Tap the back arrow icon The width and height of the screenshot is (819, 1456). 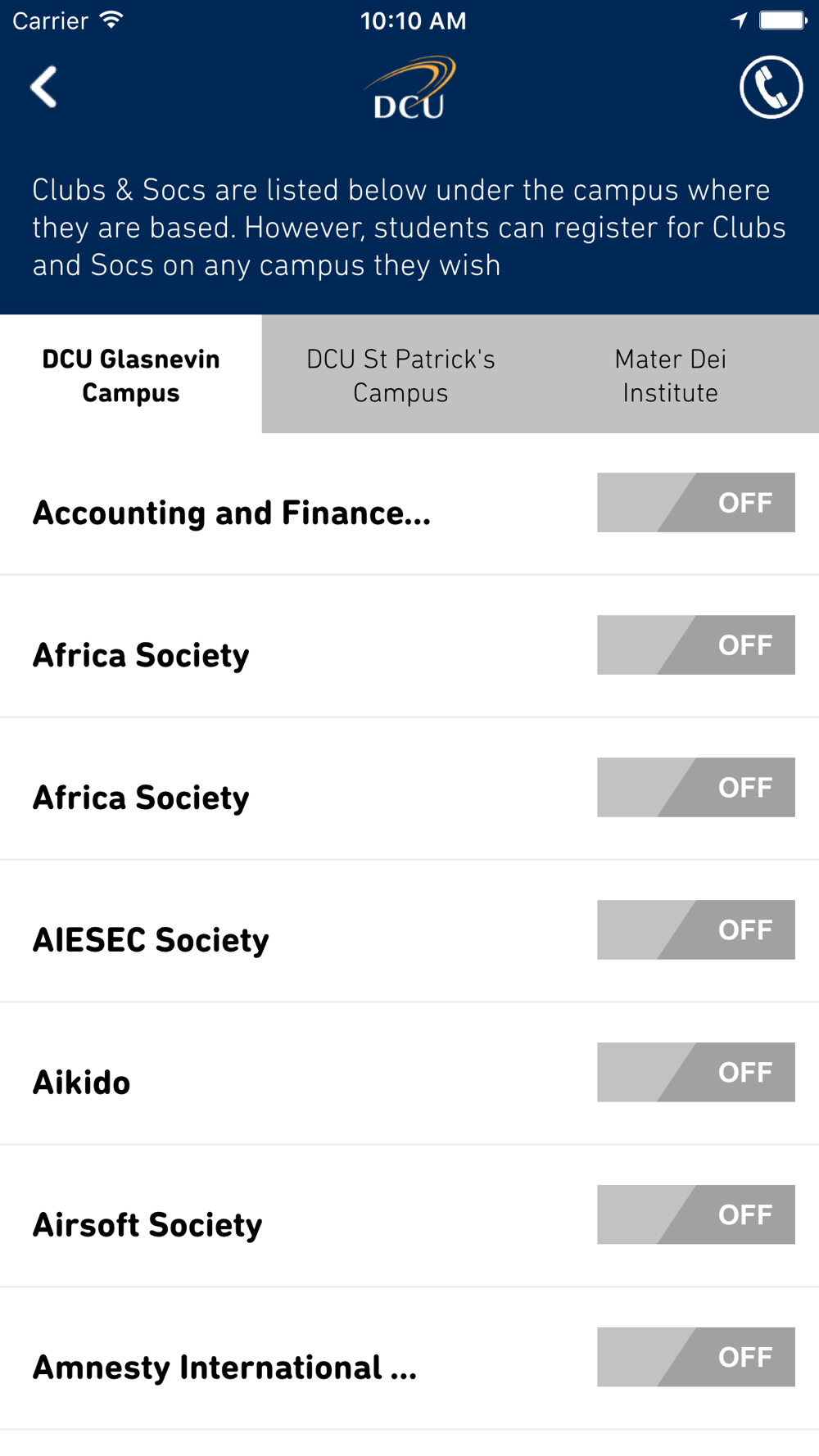coord(43,87)
